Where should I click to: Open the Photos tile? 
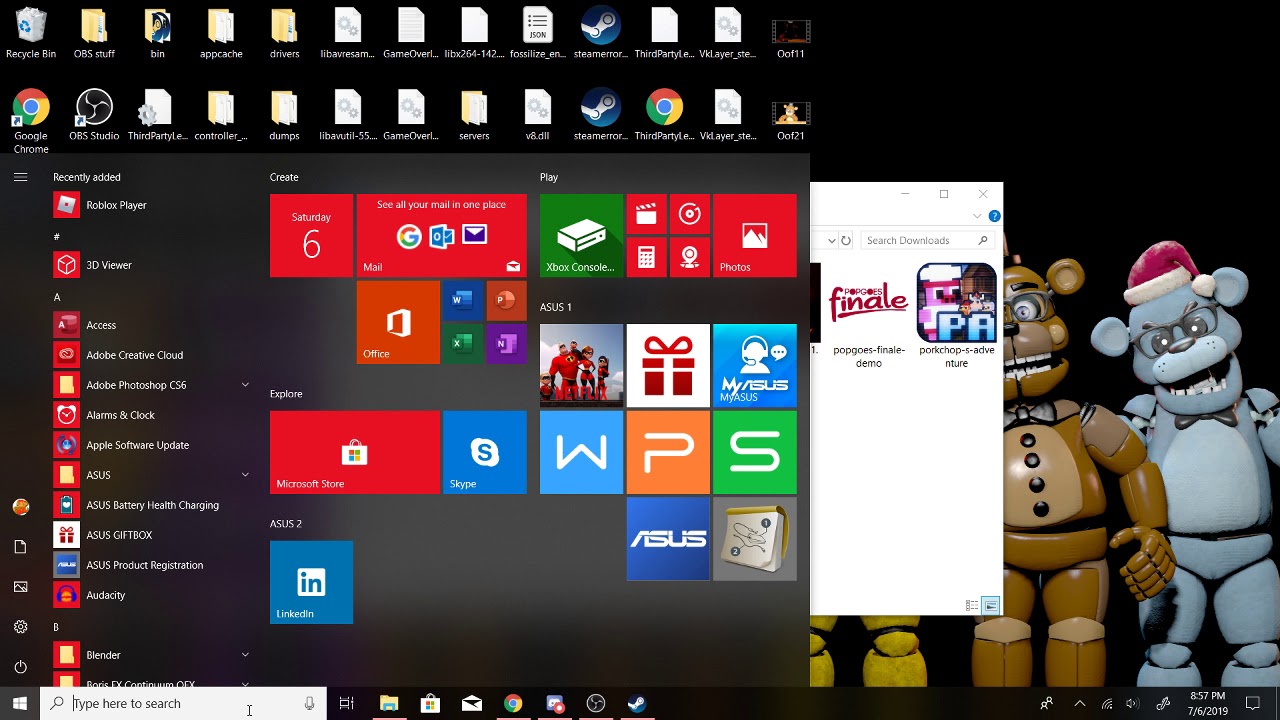[755, 235]
